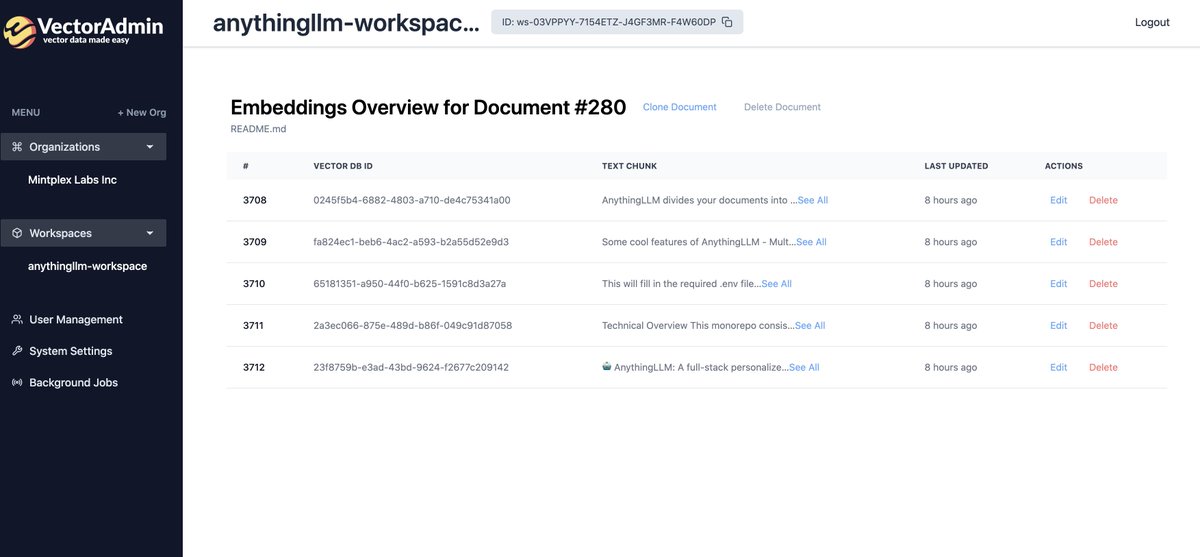Click README.md document name
This screenshot has height=557, width=1200.
(x=258, y=129)
